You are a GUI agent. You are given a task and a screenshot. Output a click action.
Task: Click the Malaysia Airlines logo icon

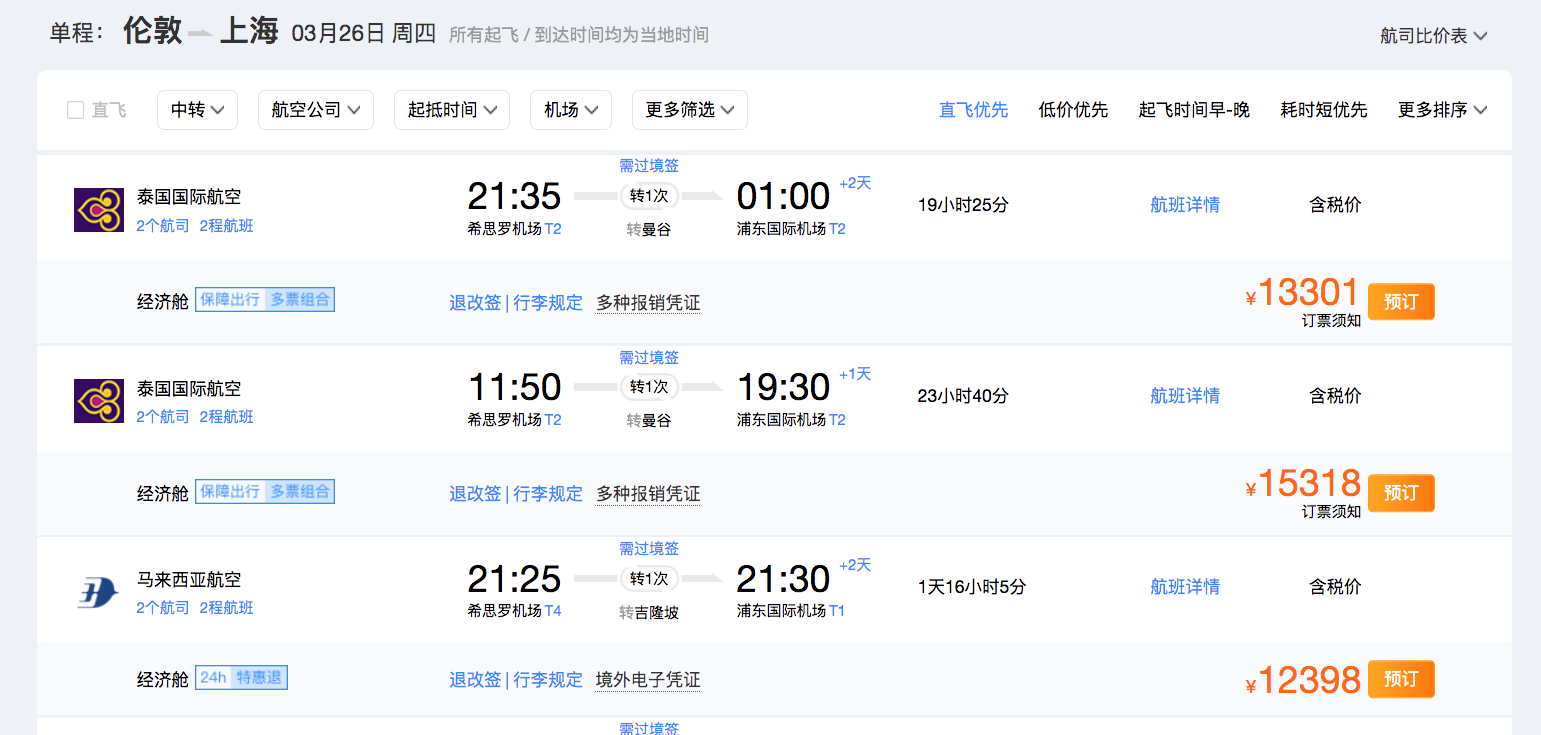(x=99, y=593)
